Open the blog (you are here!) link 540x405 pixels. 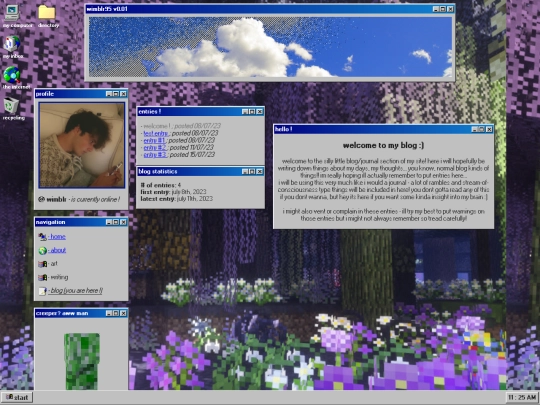(x=75, y=291)
